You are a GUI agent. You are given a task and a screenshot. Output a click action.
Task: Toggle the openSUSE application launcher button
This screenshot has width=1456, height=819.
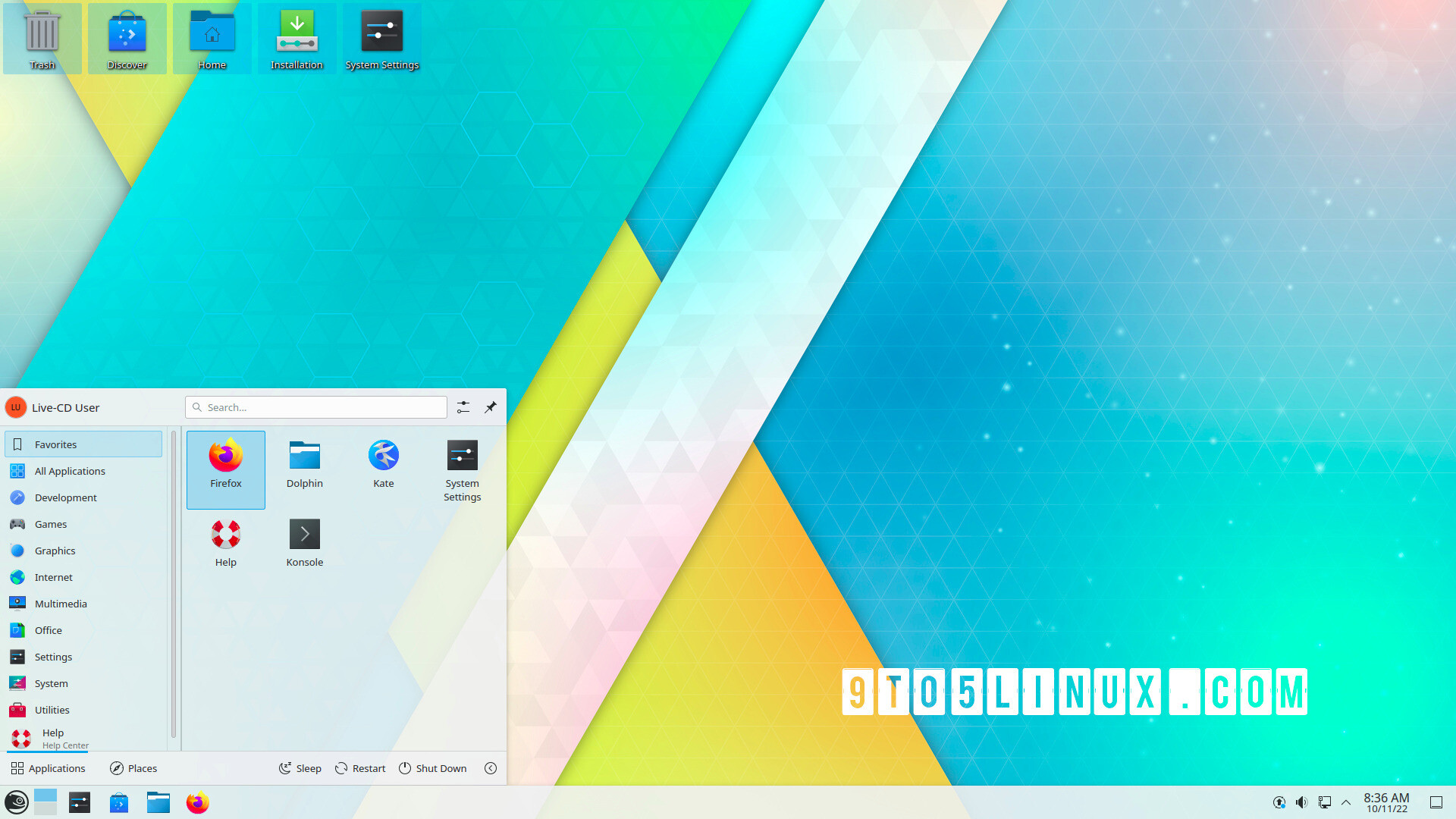point(17,802)
